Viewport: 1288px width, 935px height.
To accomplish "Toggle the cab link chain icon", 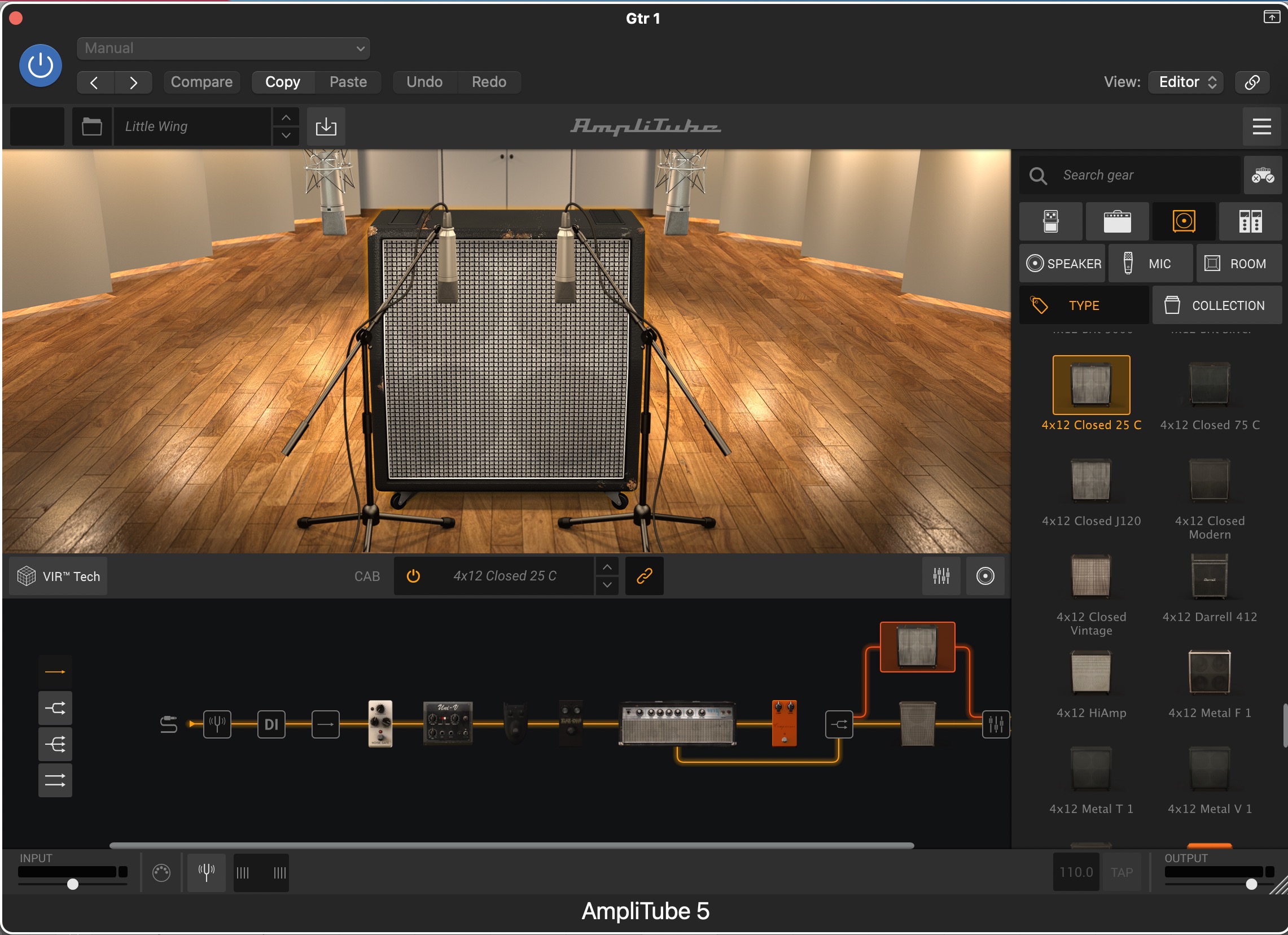I will pos(644,576).
